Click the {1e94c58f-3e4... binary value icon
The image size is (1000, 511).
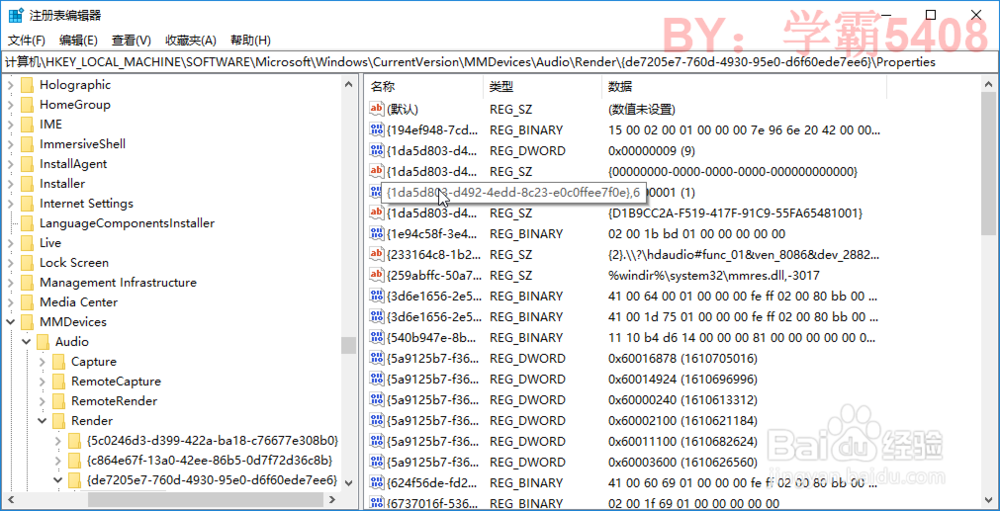pos(377,233)
